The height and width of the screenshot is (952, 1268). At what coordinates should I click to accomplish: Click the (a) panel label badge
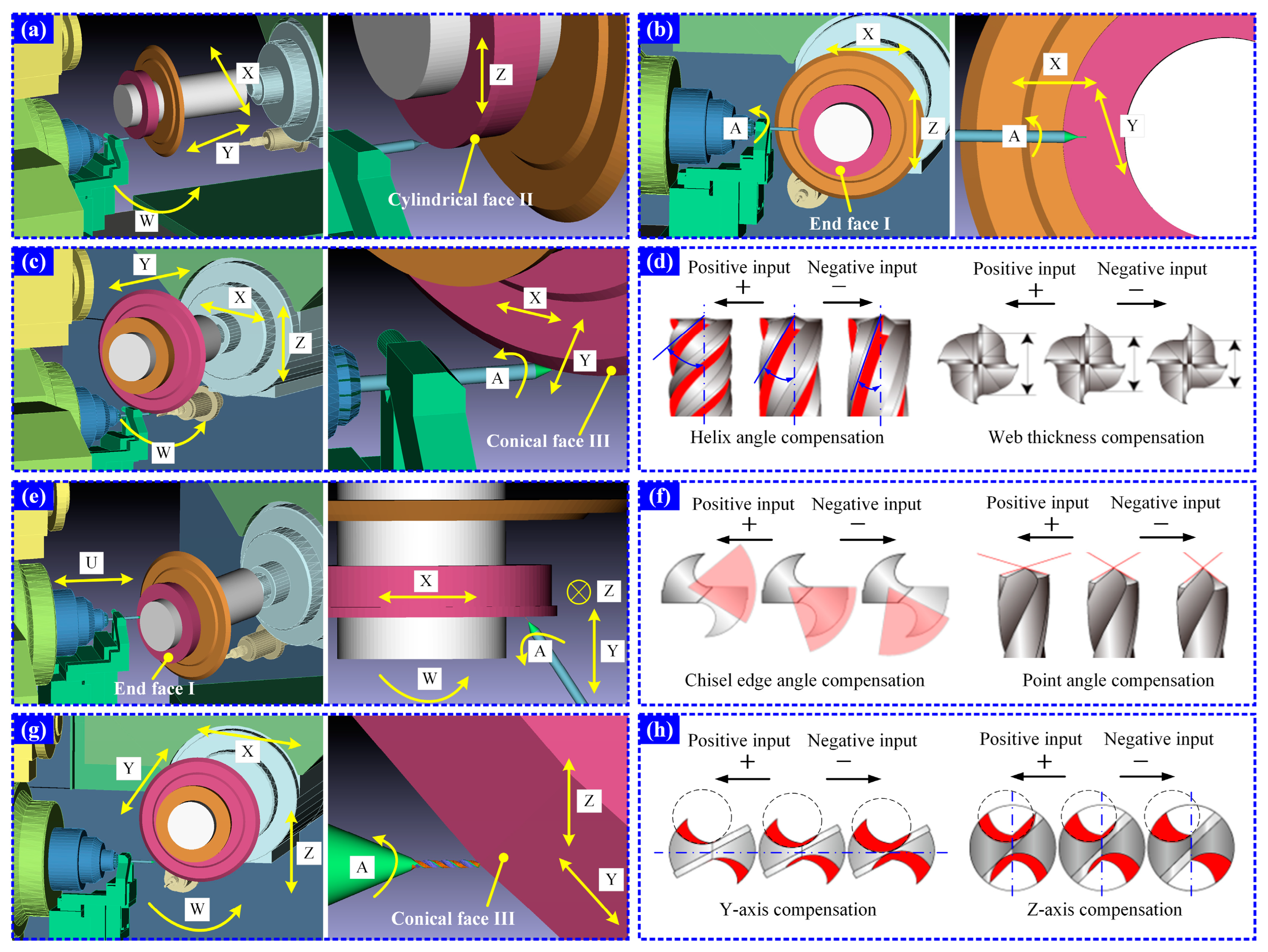click(33, 29)
